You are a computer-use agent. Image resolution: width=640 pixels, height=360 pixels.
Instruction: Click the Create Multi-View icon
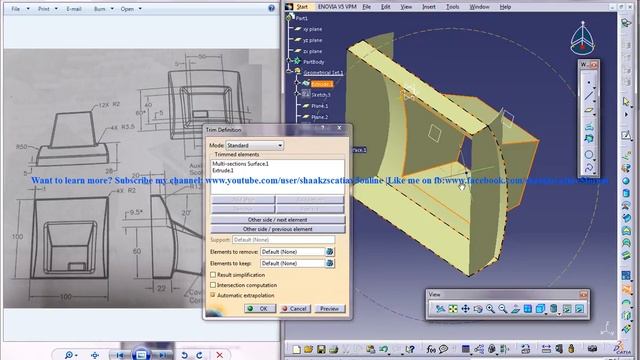coord(528,309)
